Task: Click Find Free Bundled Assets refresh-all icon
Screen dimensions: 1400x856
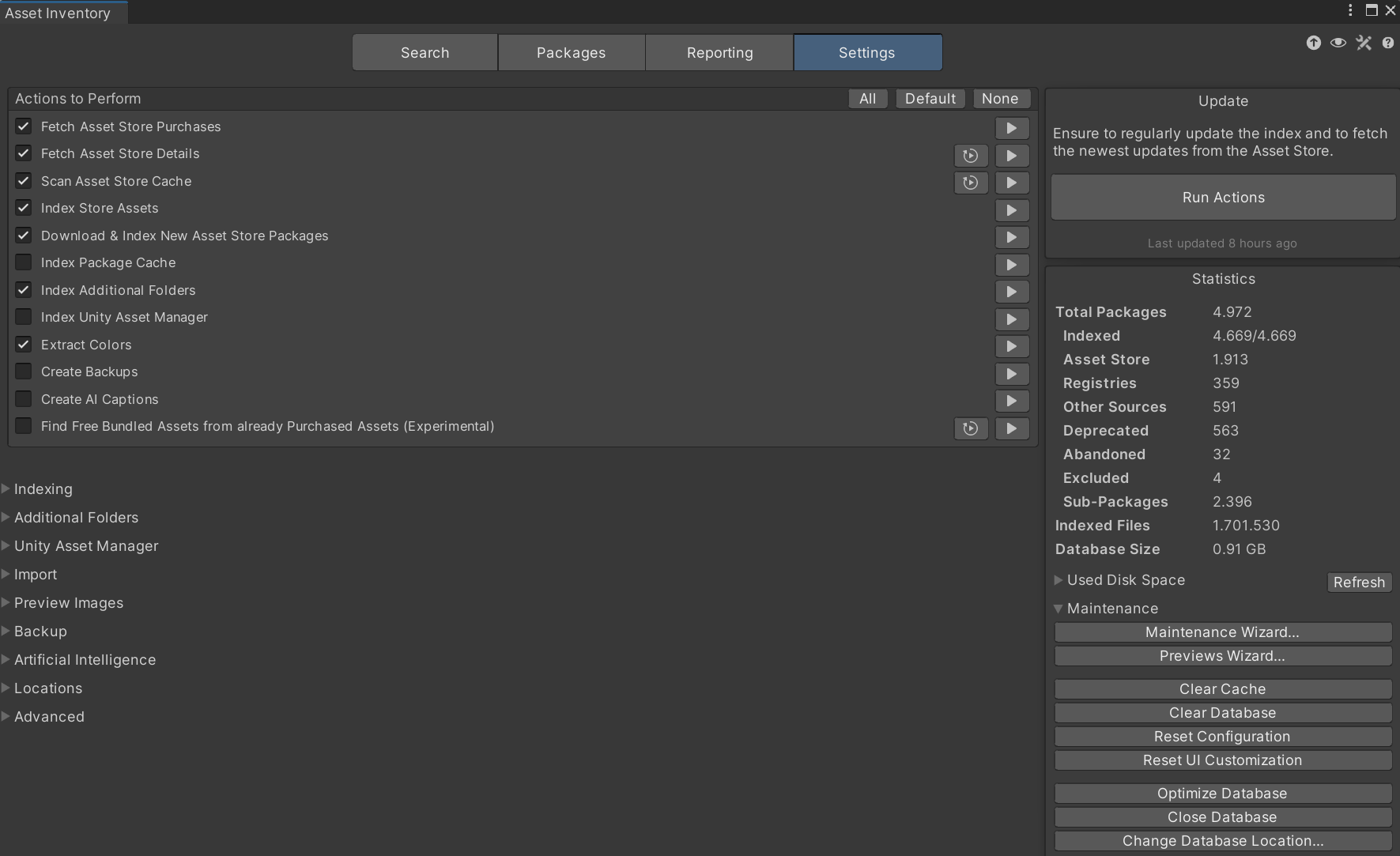Action: [971, 428]
